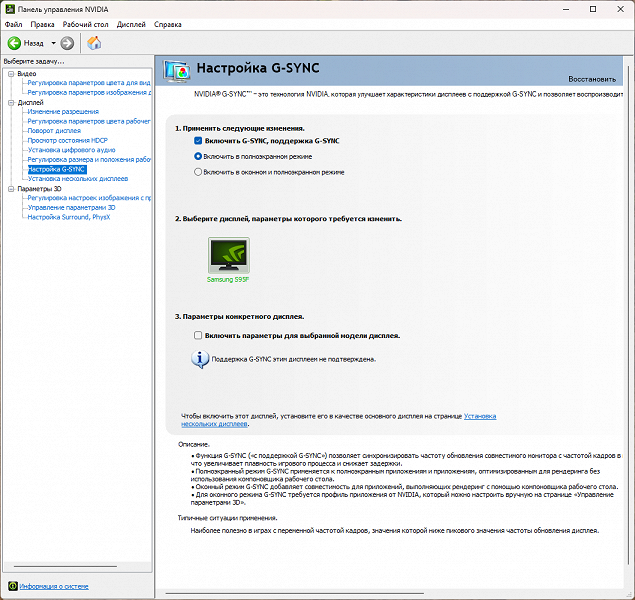Open the Информация о системе link
This screenshot has width=635, height=600.
(54, 586)
